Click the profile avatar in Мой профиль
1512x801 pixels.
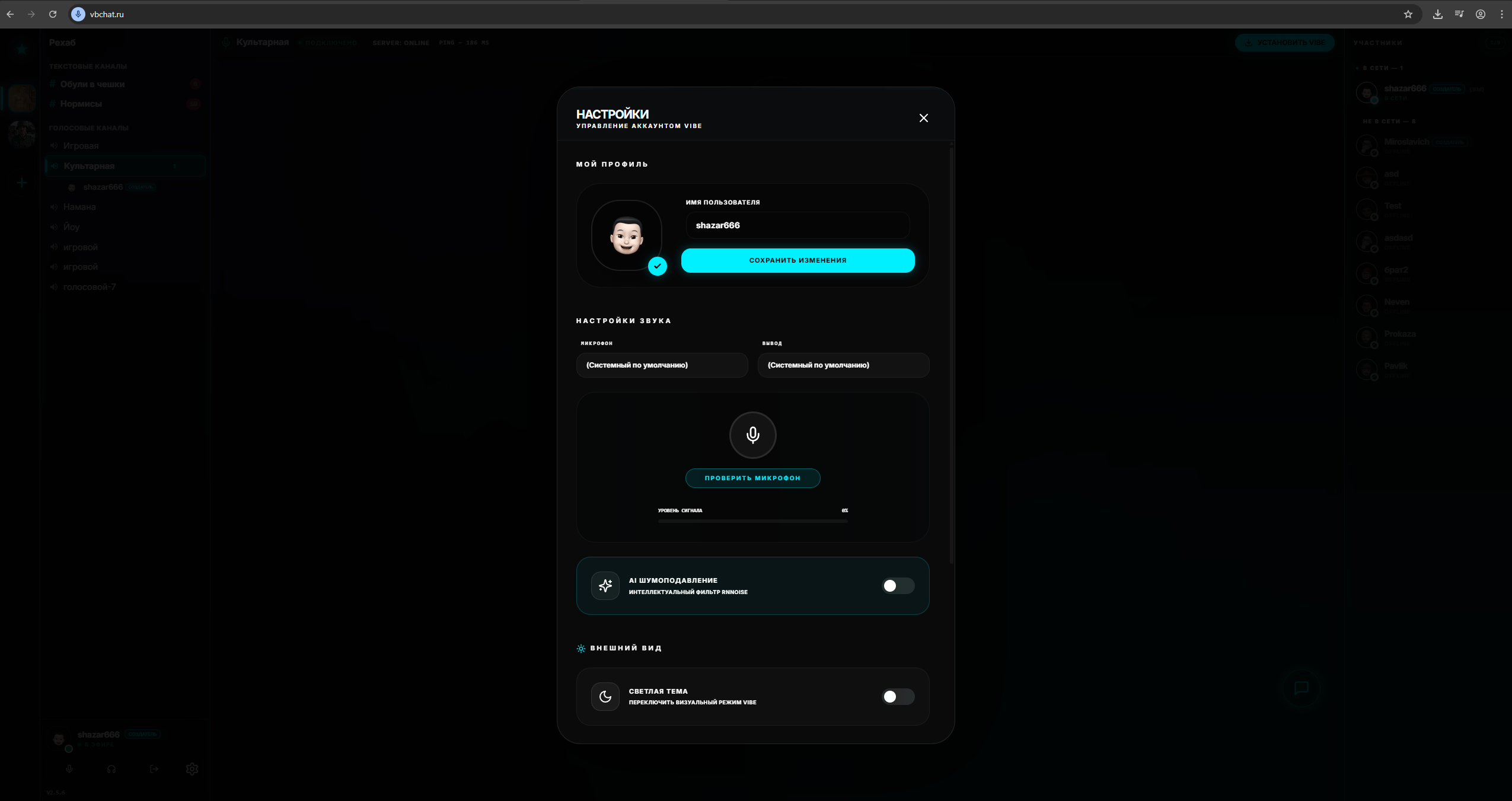[627, 235]
